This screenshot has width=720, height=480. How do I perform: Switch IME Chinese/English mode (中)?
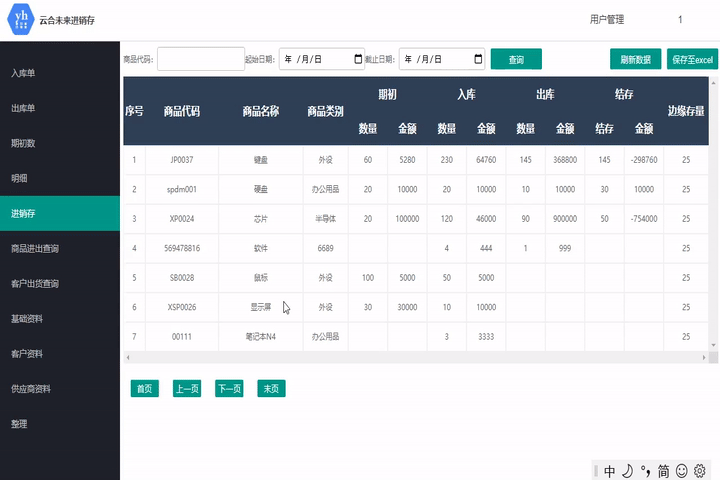point(609,471)
